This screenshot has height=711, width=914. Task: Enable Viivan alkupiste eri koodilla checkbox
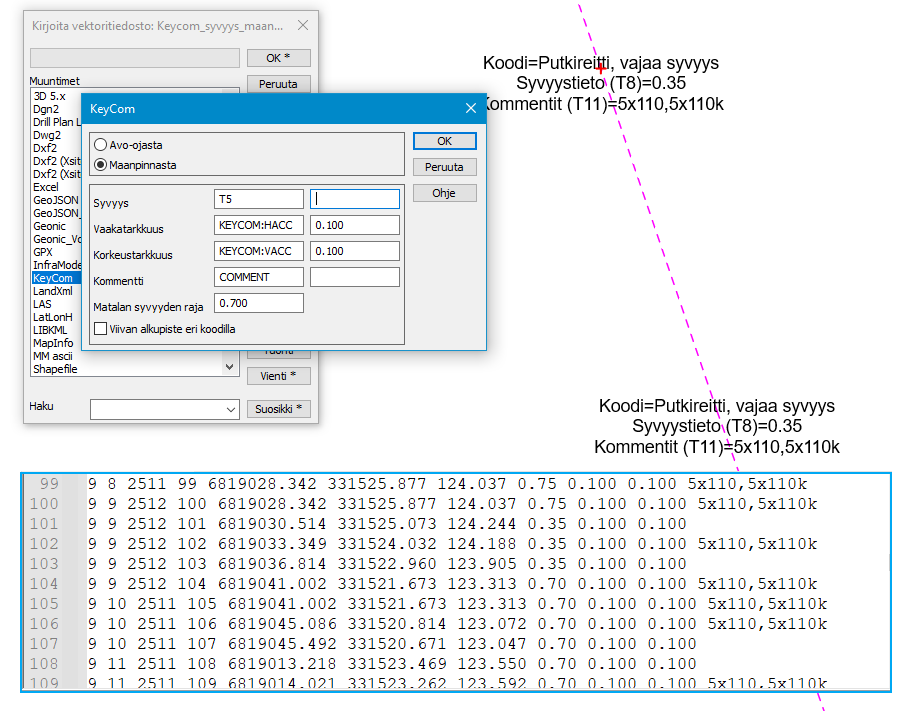pos(100,328)
